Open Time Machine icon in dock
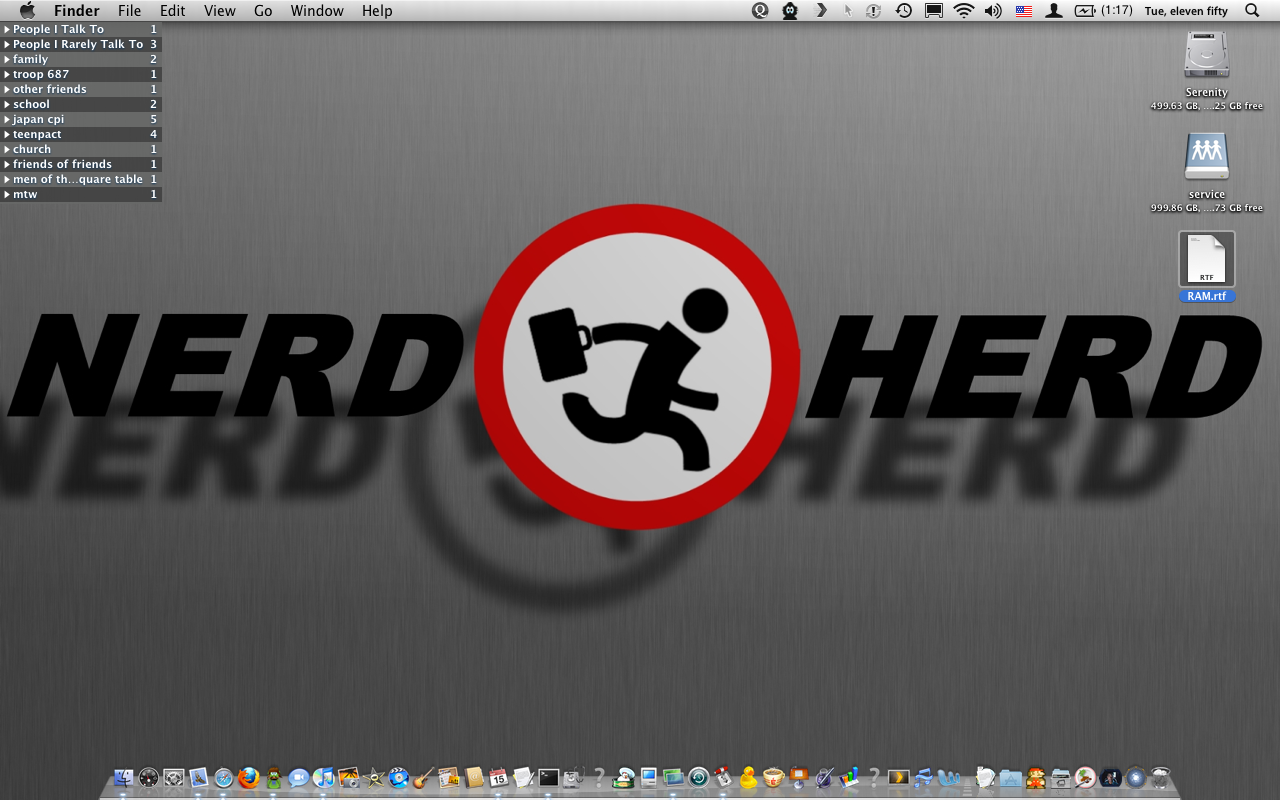Screen dimensions: 1280x800 698,777
